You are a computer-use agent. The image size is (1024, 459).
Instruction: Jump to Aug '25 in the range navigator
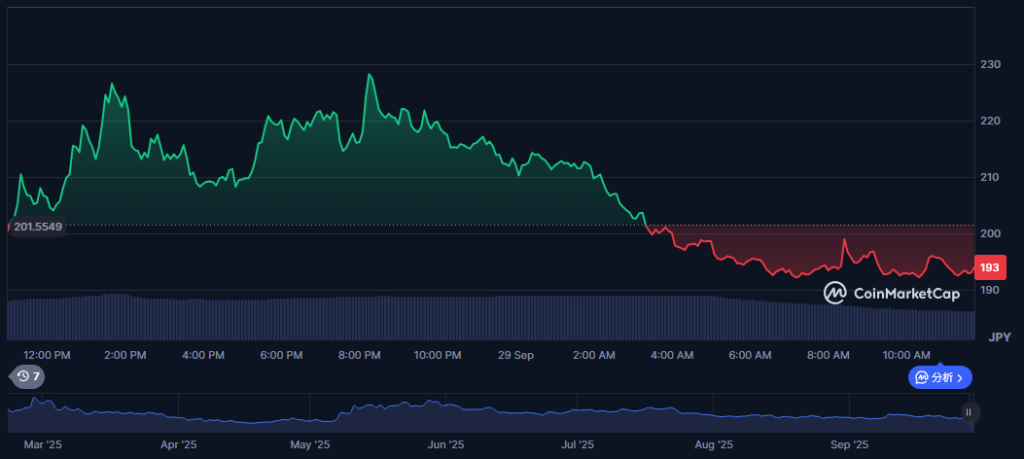pos(713,444)
